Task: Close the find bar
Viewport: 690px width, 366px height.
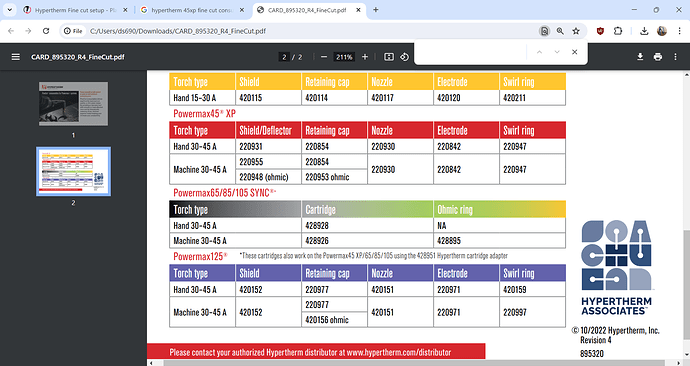Action: coord(574,52)
